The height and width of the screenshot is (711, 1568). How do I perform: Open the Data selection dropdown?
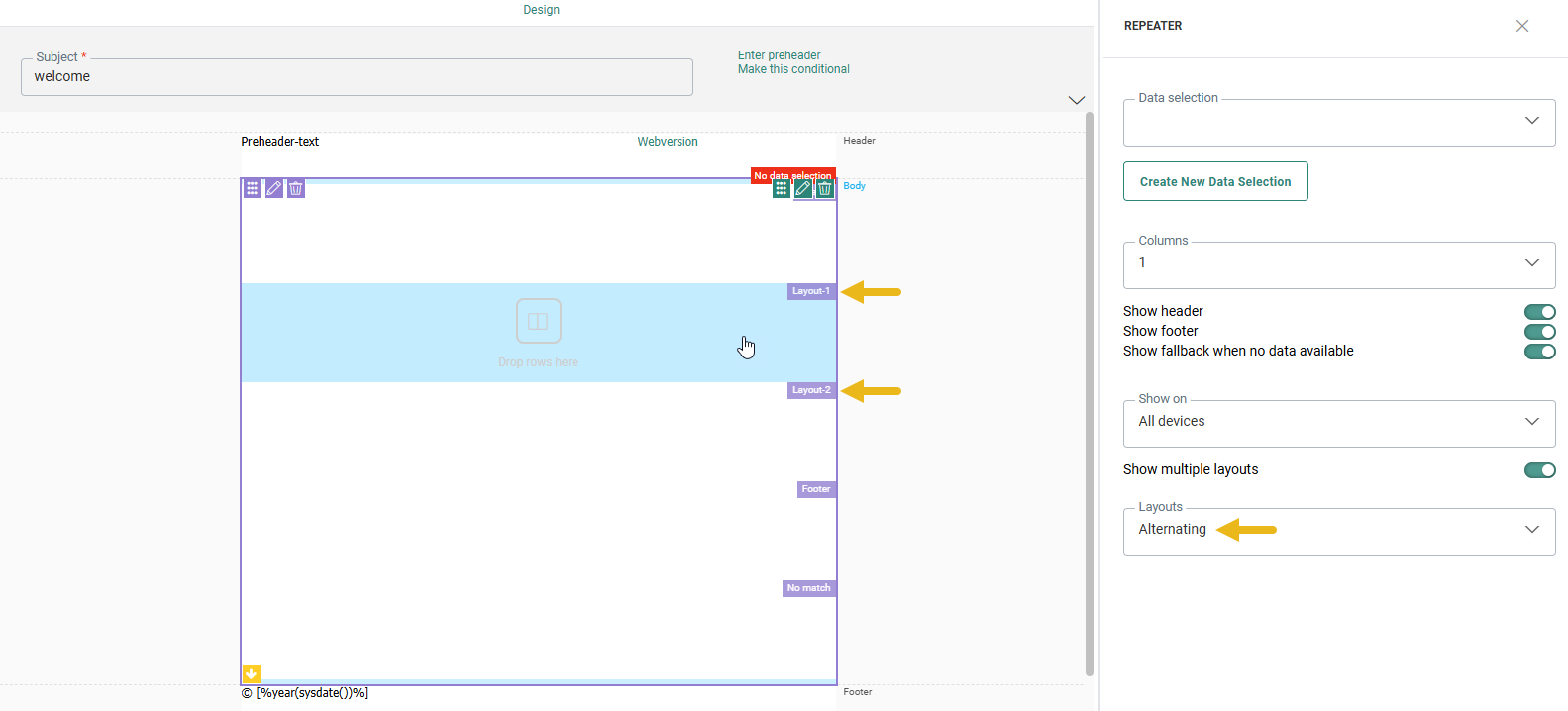1338,122
